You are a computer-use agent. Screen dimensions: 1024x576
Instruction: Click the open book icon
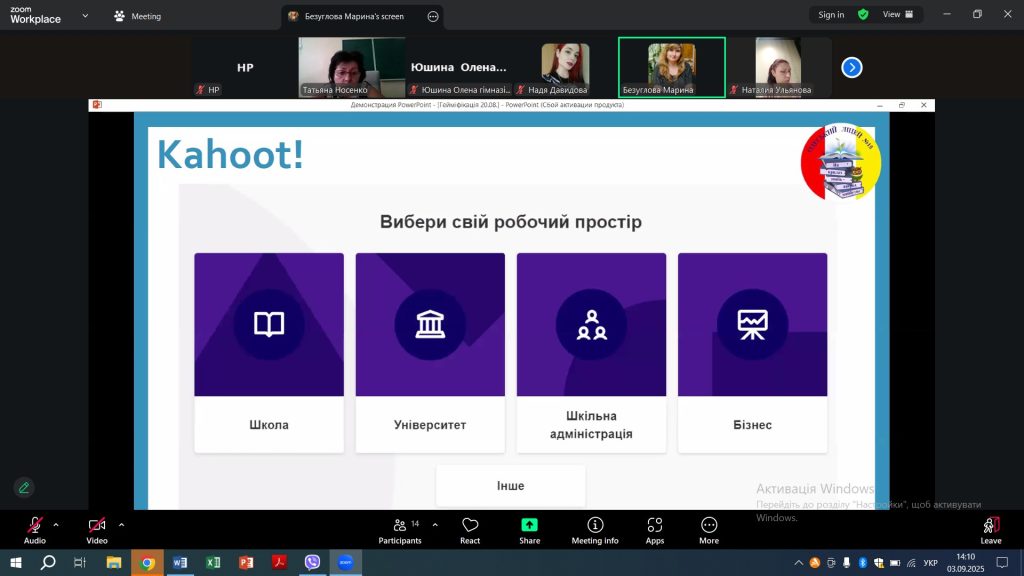tap(269, 324)
